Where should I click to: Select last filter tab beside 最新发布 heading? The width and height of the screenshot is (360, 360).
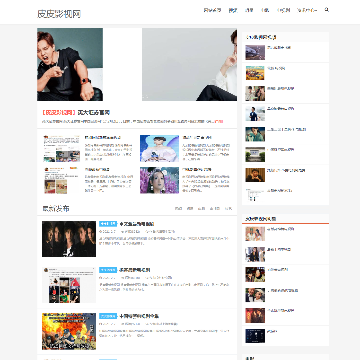228,209
